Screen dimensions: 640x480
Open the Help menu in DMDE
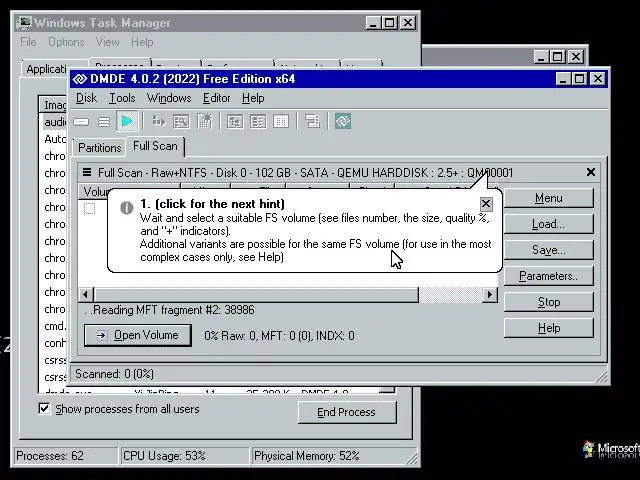(253, 98)
